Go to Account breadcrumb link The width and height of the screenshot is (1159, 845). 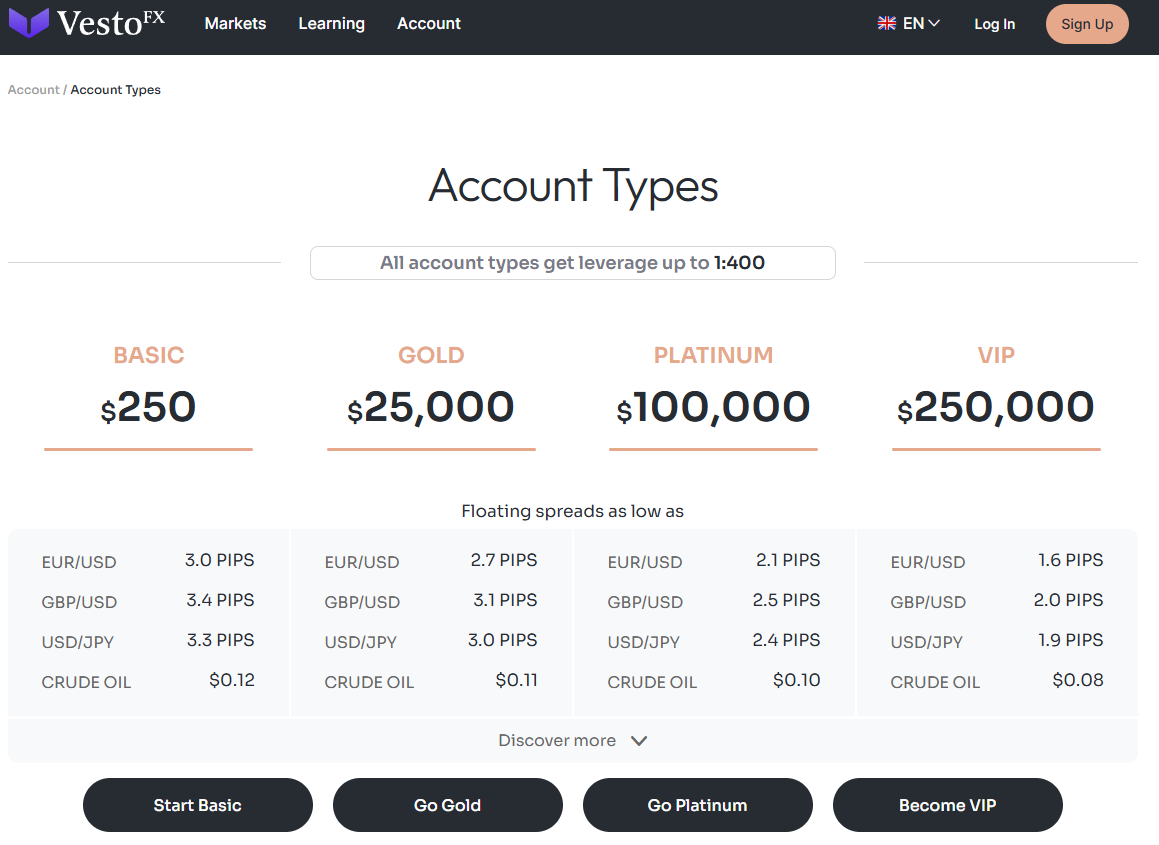pos(33,89)
